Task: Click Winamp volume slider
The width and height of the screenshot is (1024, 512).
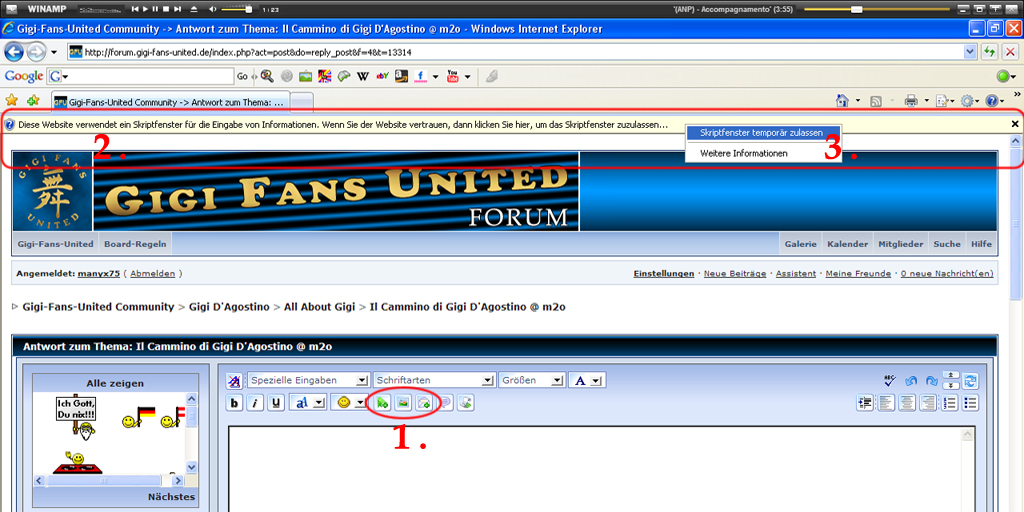Action: point(237,9)
